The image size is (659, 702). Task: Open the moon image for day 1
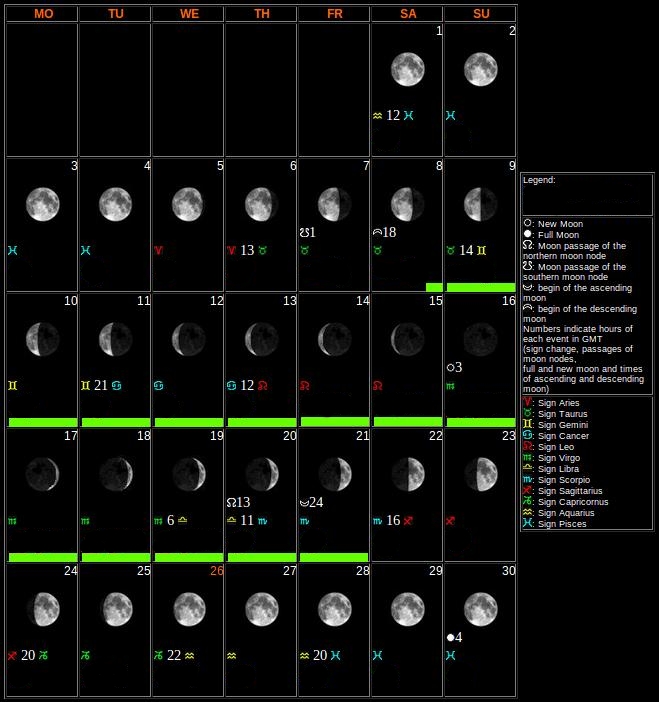(x=407, y=69)
